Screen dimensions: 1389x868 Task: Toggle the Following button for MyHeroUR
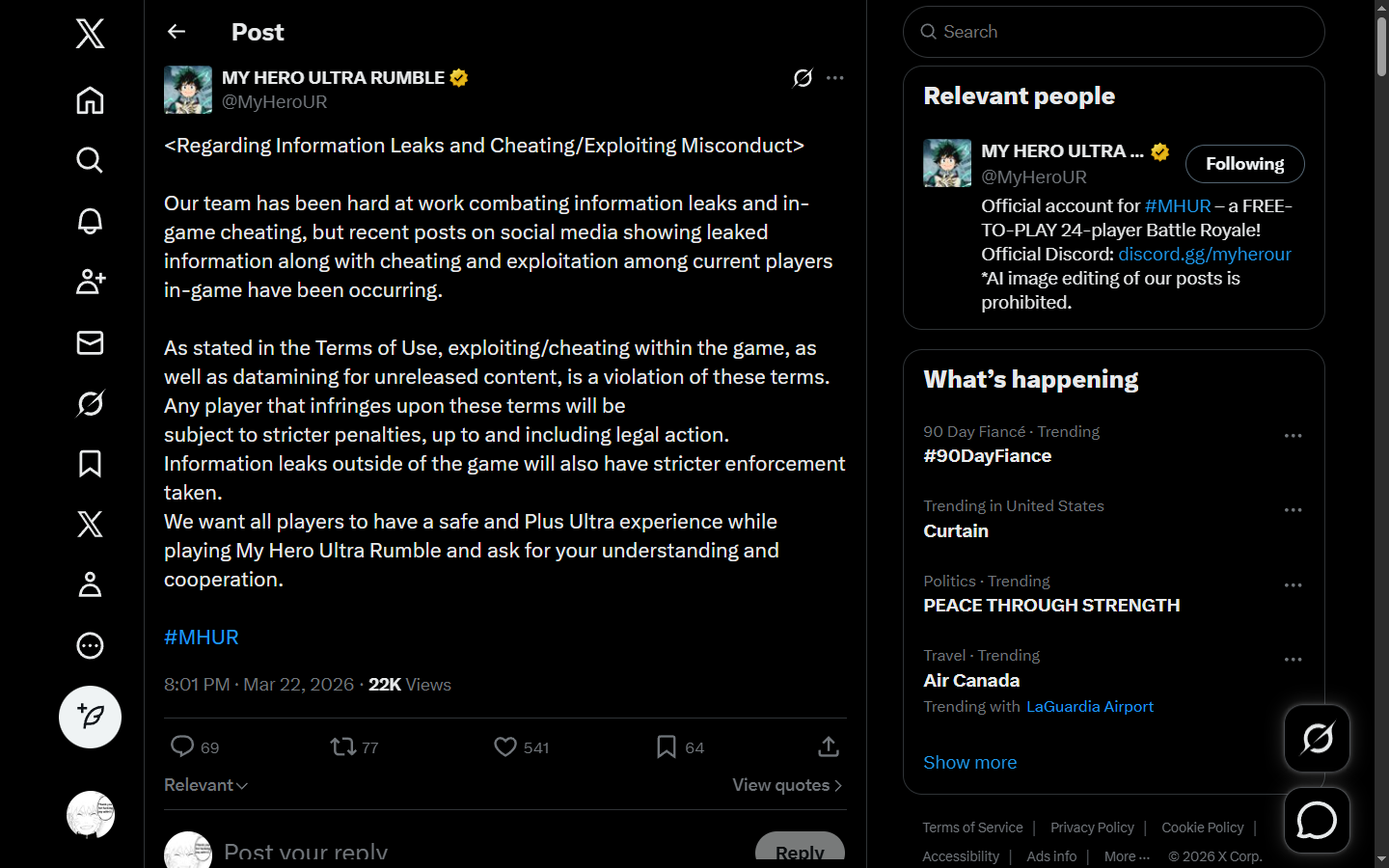point(1244,164)
